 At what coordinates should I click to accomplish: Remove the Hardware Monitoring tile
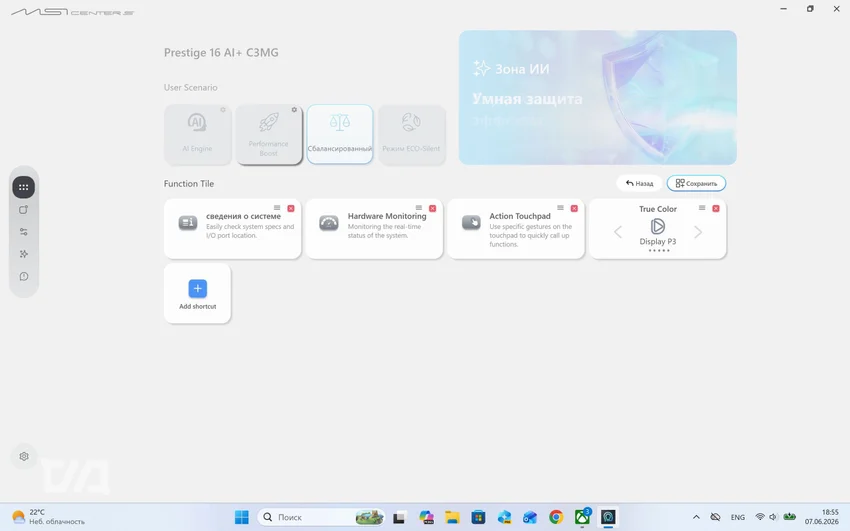pyautogui.click(x=433, y=208)
